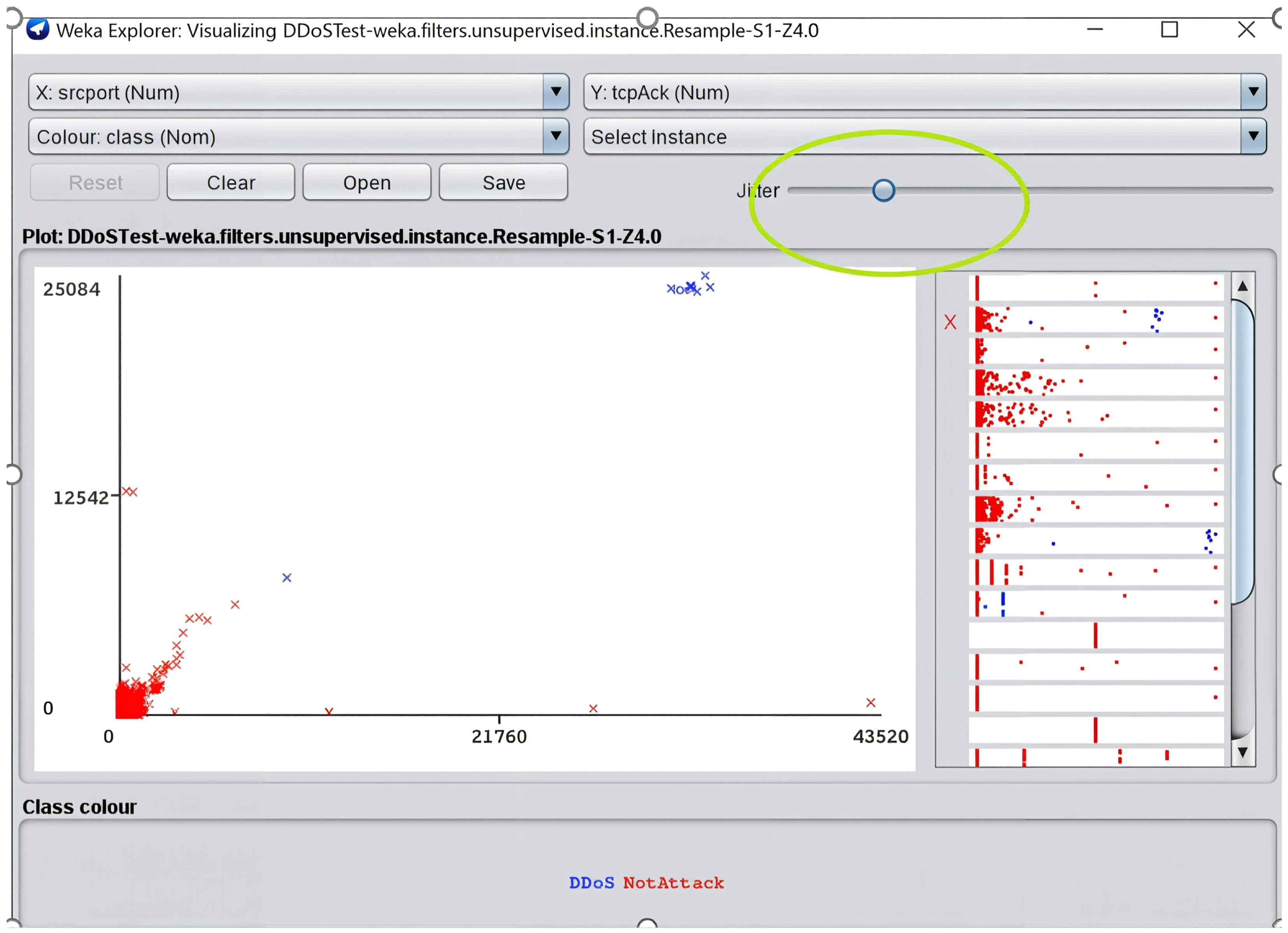Minimize the Weka Explorer window

pyautogui.click(x=1095, y=30)
